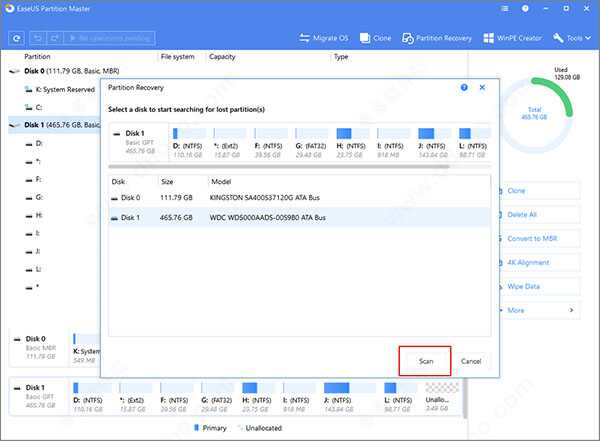
Task: Select H: partition in tree
Action: (x=34, y=215)
